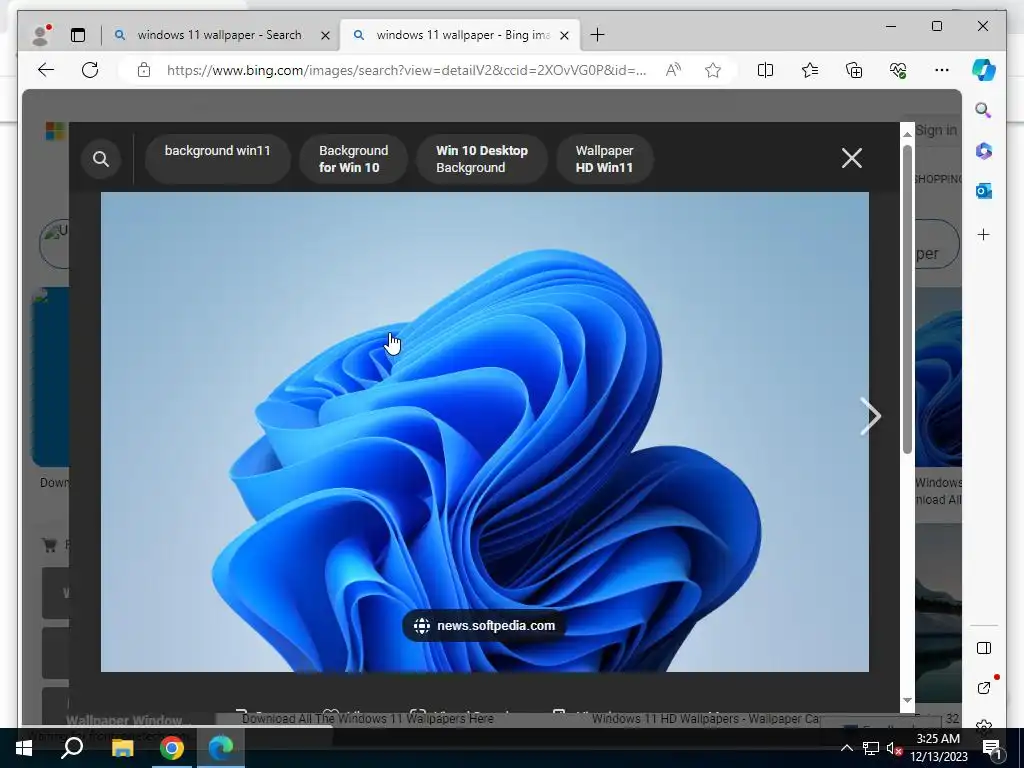Click viewer scrollbar down arrow
This screenshot has width=1024, height=768.
[x=907, y=700]
